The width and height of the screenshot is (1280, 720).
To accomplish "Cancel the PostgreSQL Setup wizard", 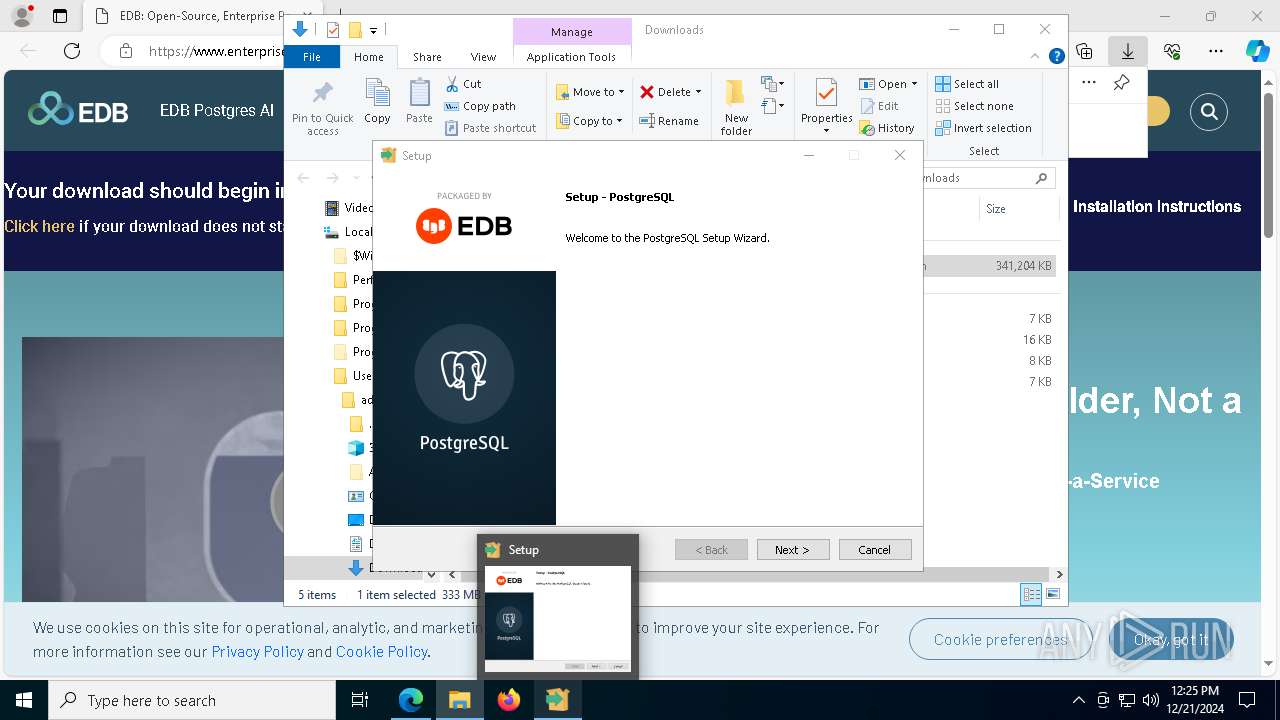I will 874,549.
